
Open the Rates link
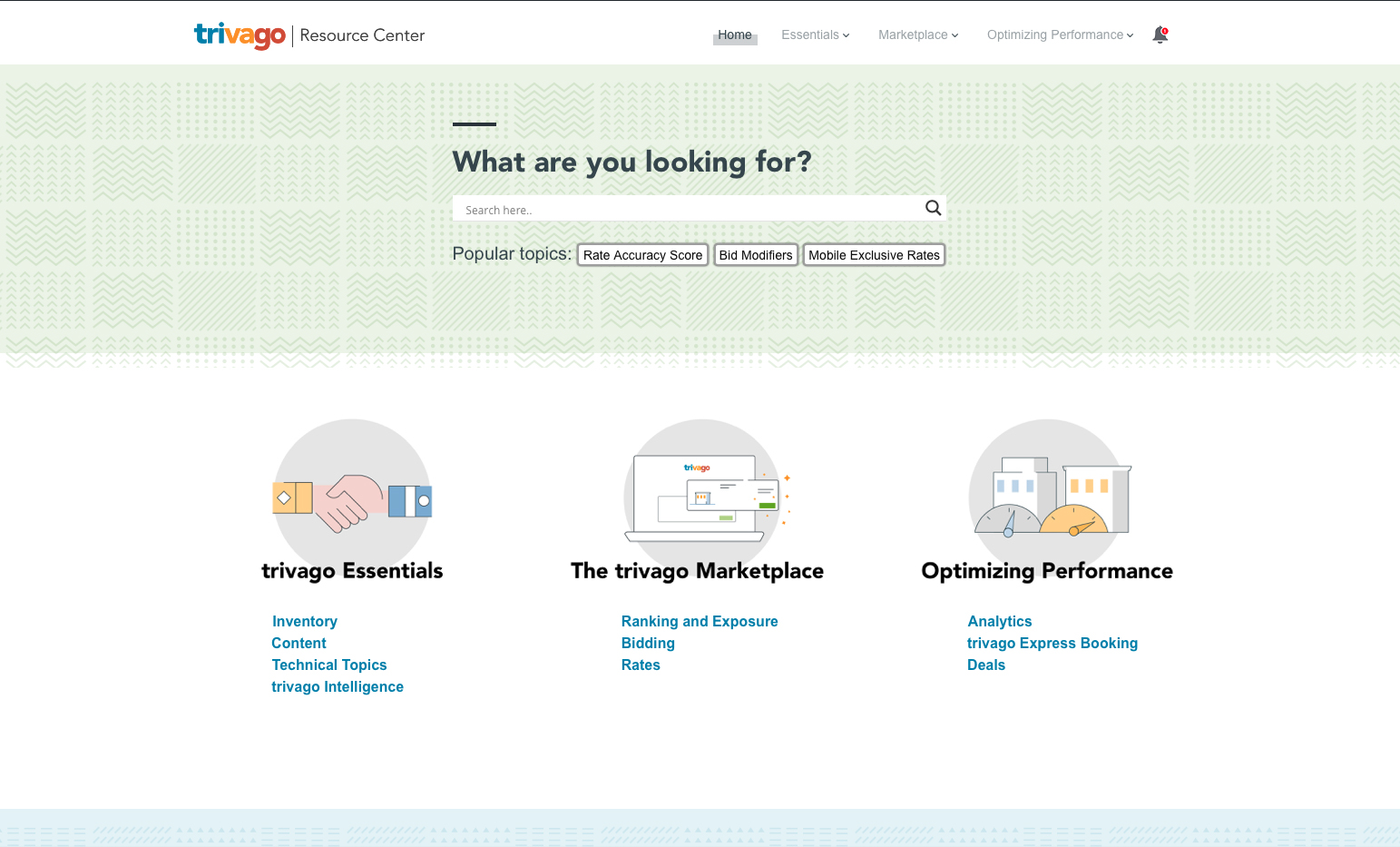(641, 665)
